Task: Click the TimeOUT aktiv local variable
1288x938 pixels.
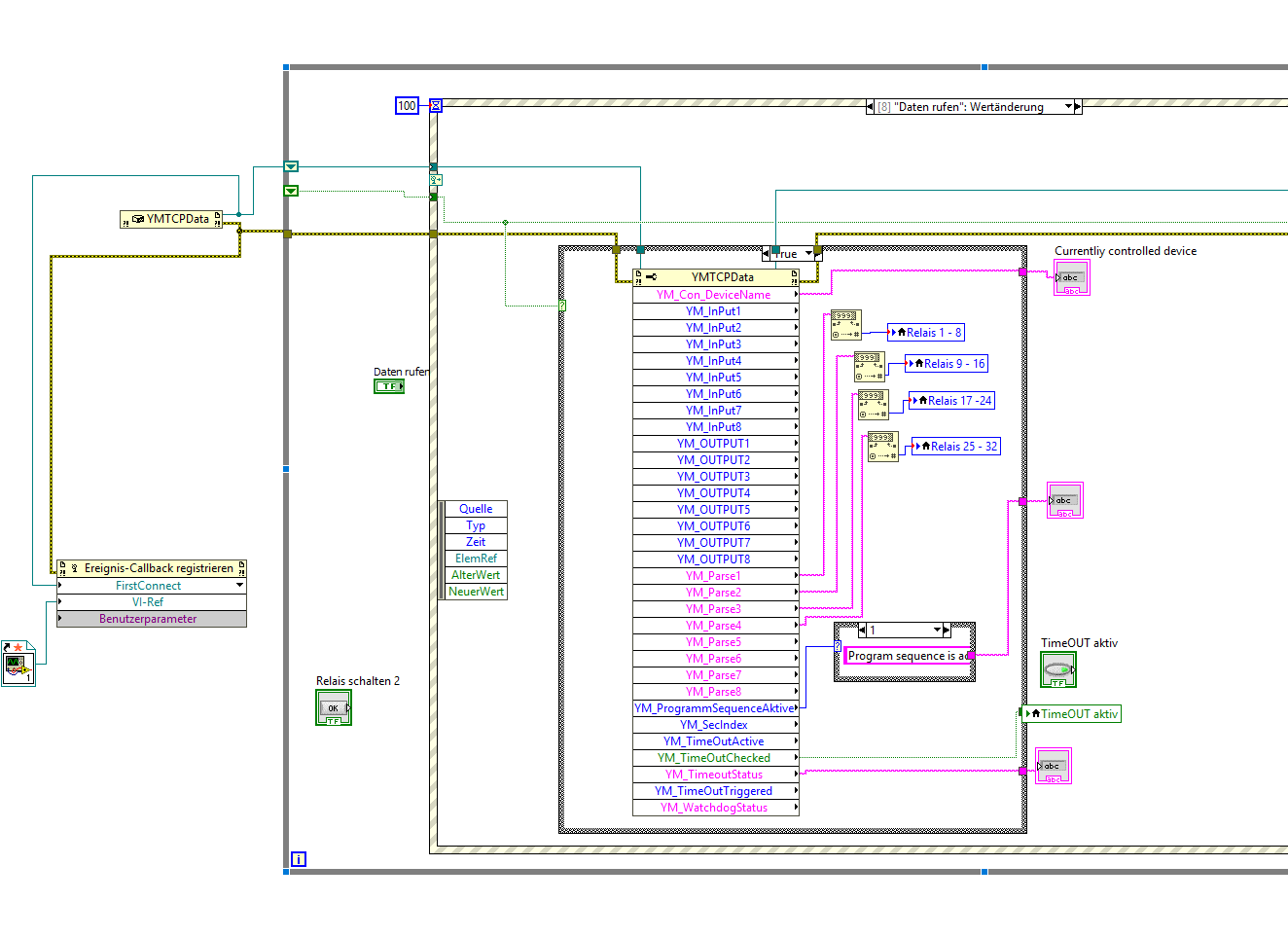Action: click(x=1071, y=714)
